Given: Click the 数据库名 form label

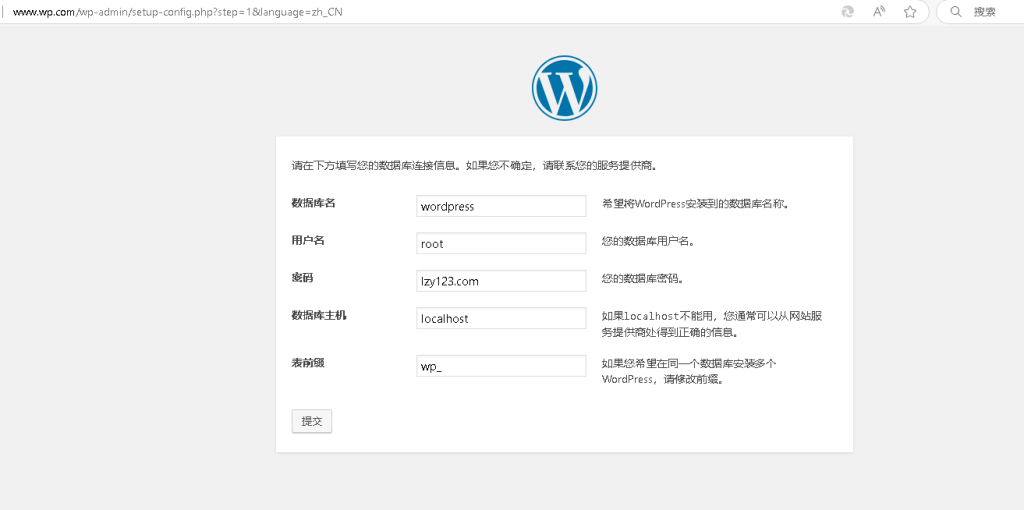Looking at the screenshot, I should [x=313, y=203].
